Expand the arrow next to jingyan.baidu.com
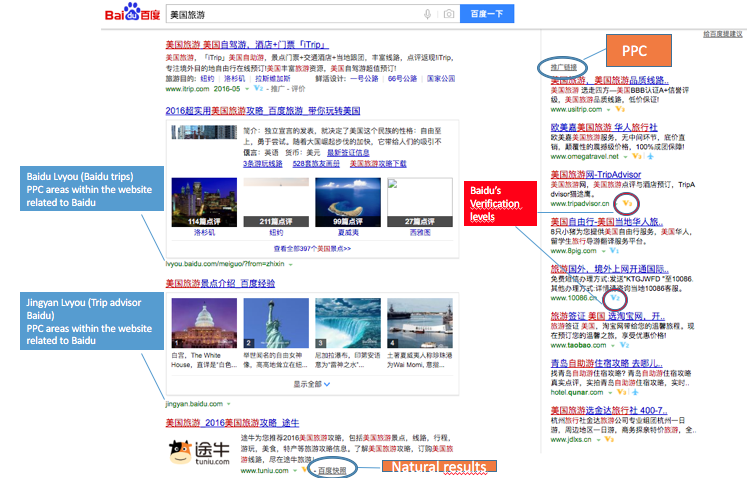Screen dimensions: 750x478 click(x=229, y=404)
